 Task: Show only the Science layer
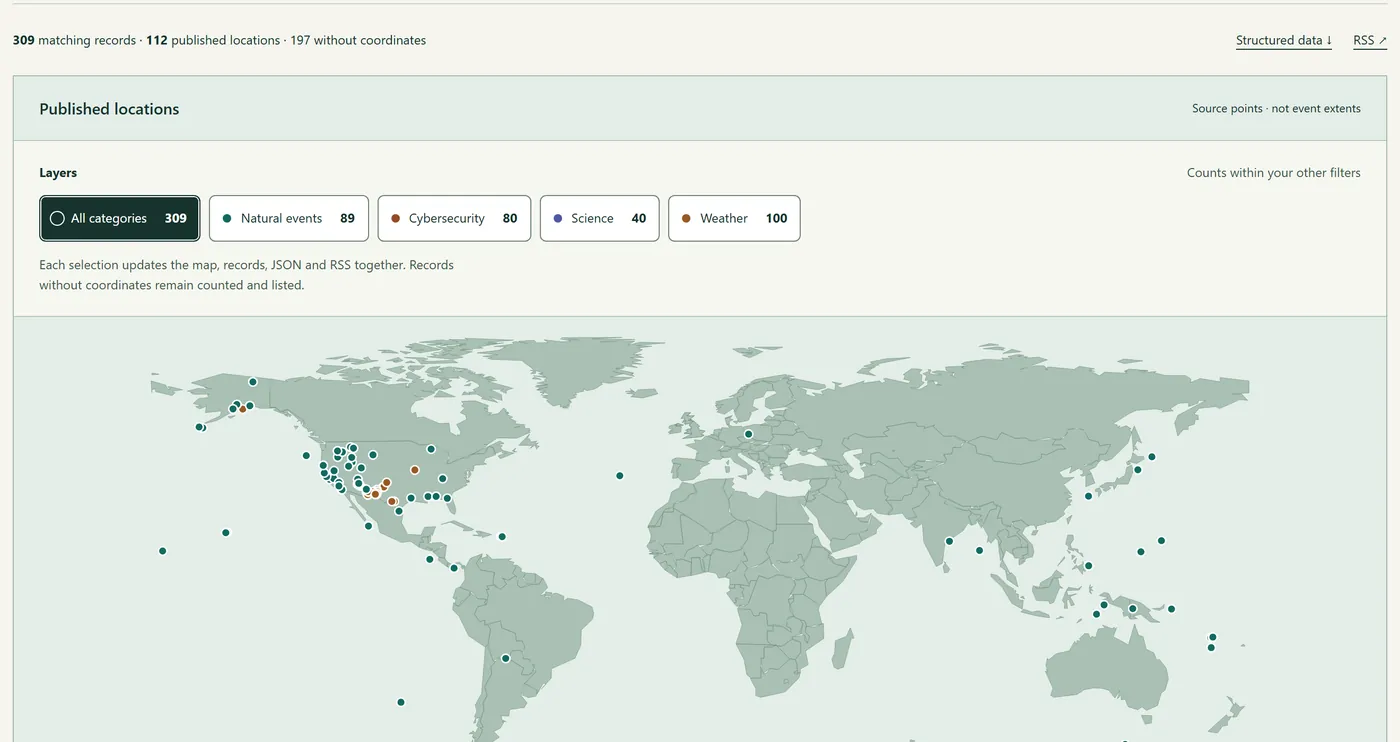(x=600, y=218)
